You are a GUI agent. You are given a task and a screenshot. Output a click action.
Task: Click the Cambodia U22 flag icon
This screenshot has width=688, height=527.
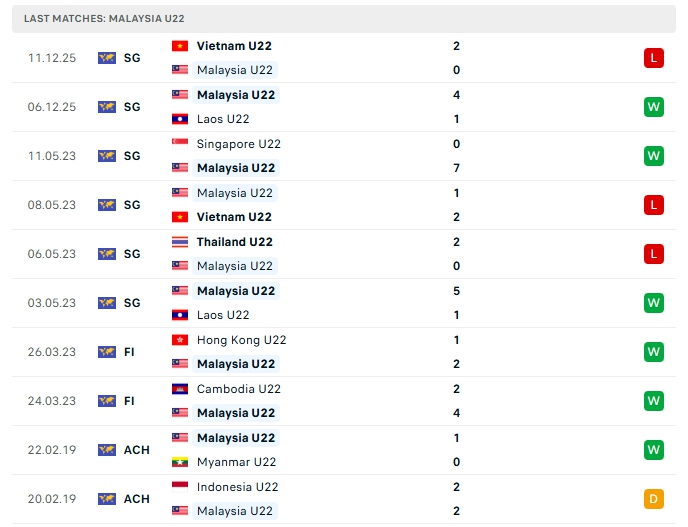pos(180,389)
